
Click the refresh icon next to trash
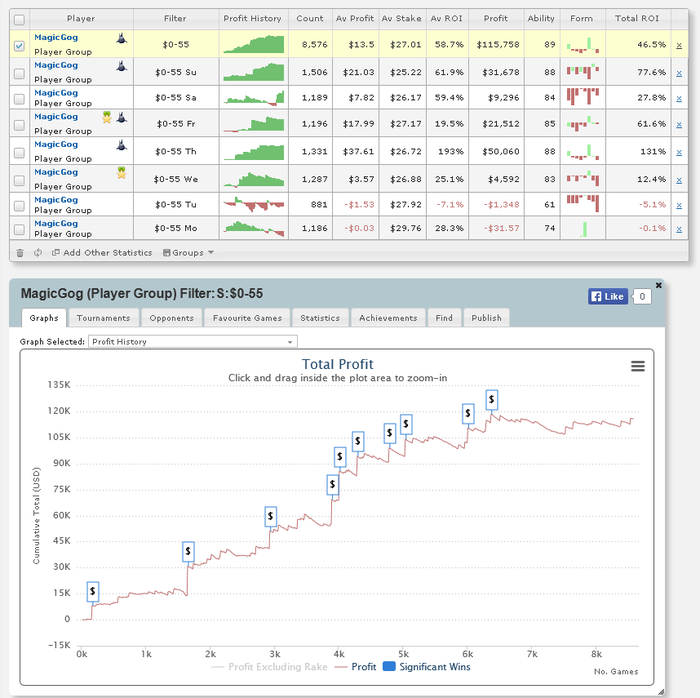coord(38,253)
